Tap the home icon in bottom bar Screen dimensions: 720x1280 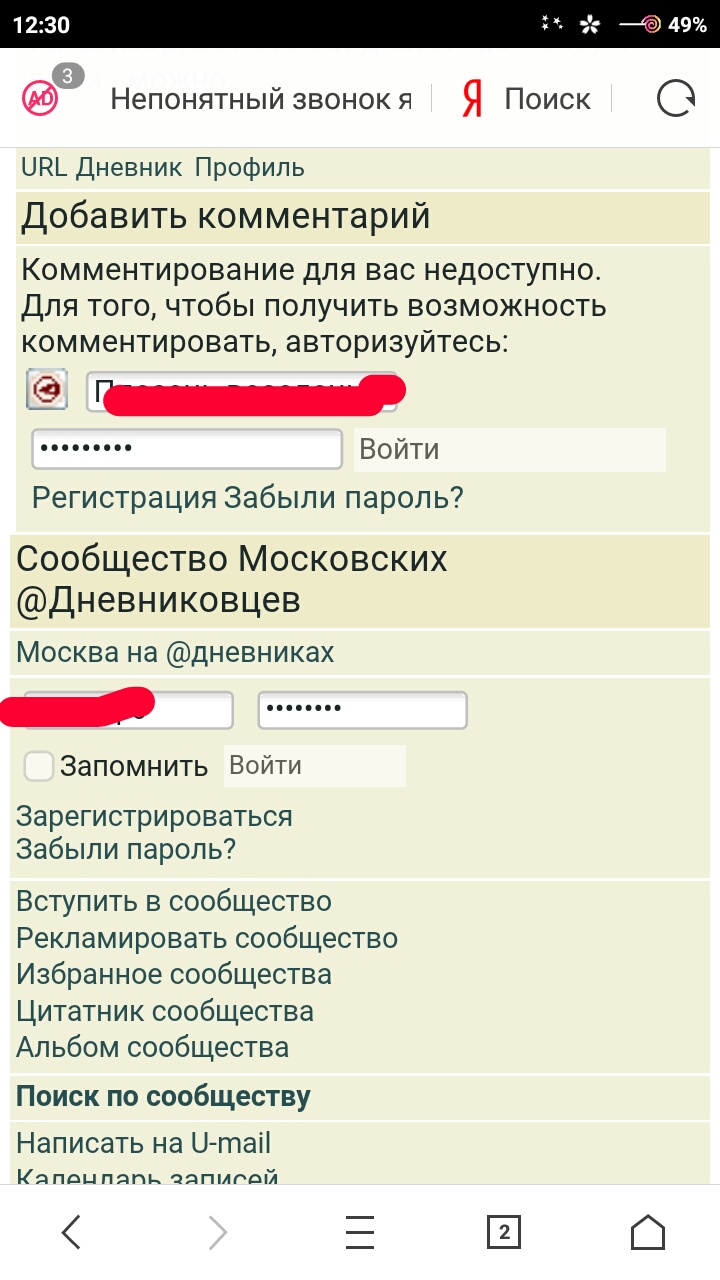pos(648,1232)
